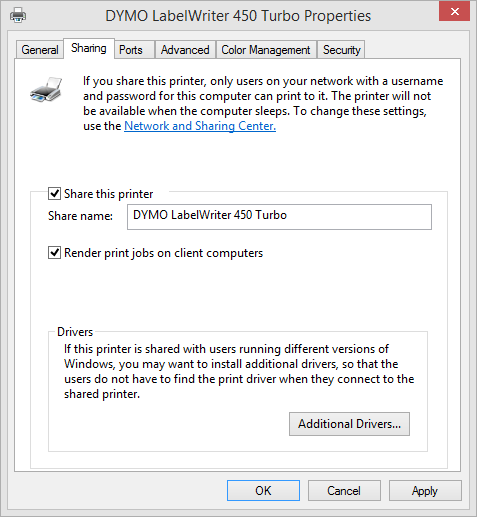Viewport: 477px width, 517px height.
Task: Switch to the General tab
Action: 40,50
